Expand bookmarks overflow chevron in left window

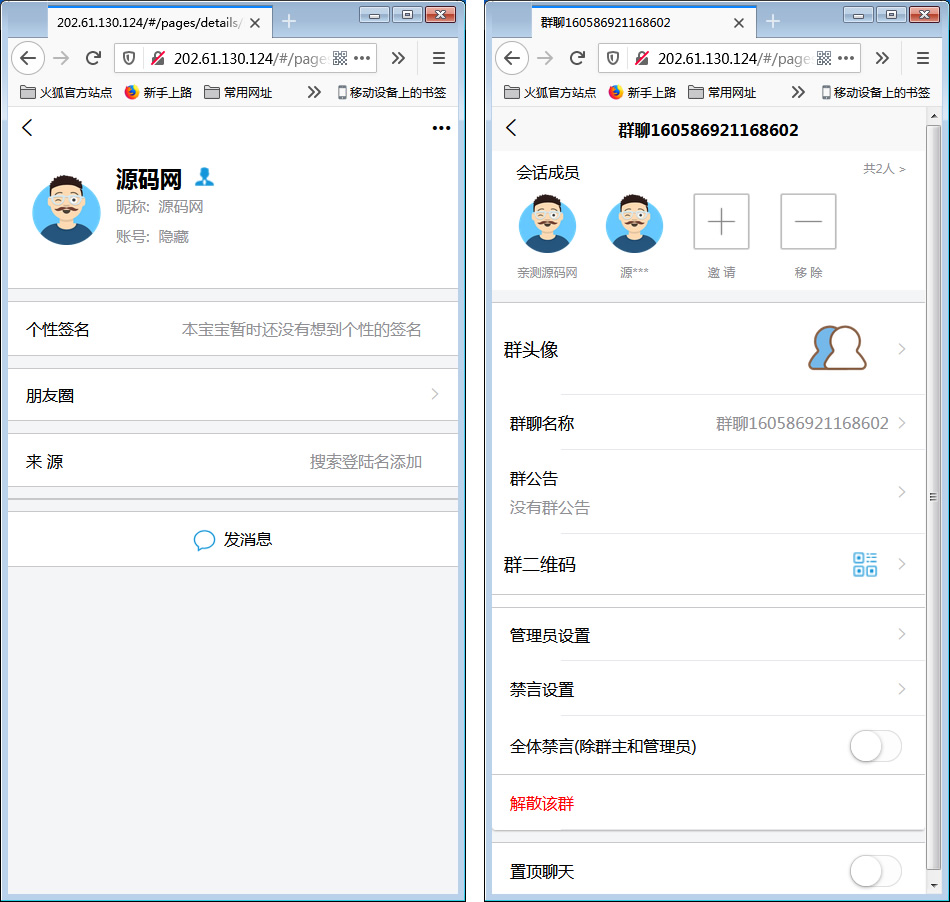(314, 92)
